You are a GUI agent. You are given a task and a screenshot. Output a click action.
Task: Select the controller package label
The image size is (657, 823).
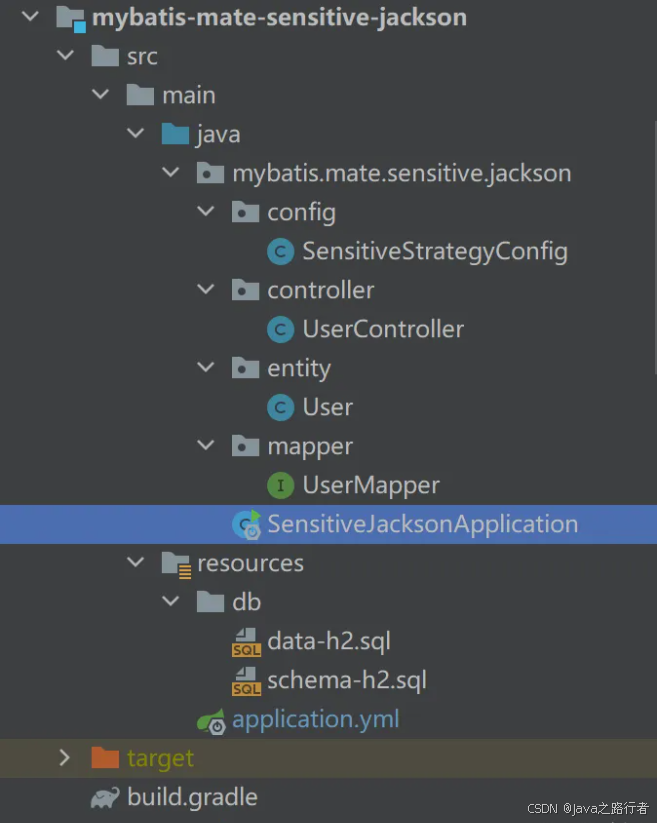pyautogui.click(x=321, y=290)
